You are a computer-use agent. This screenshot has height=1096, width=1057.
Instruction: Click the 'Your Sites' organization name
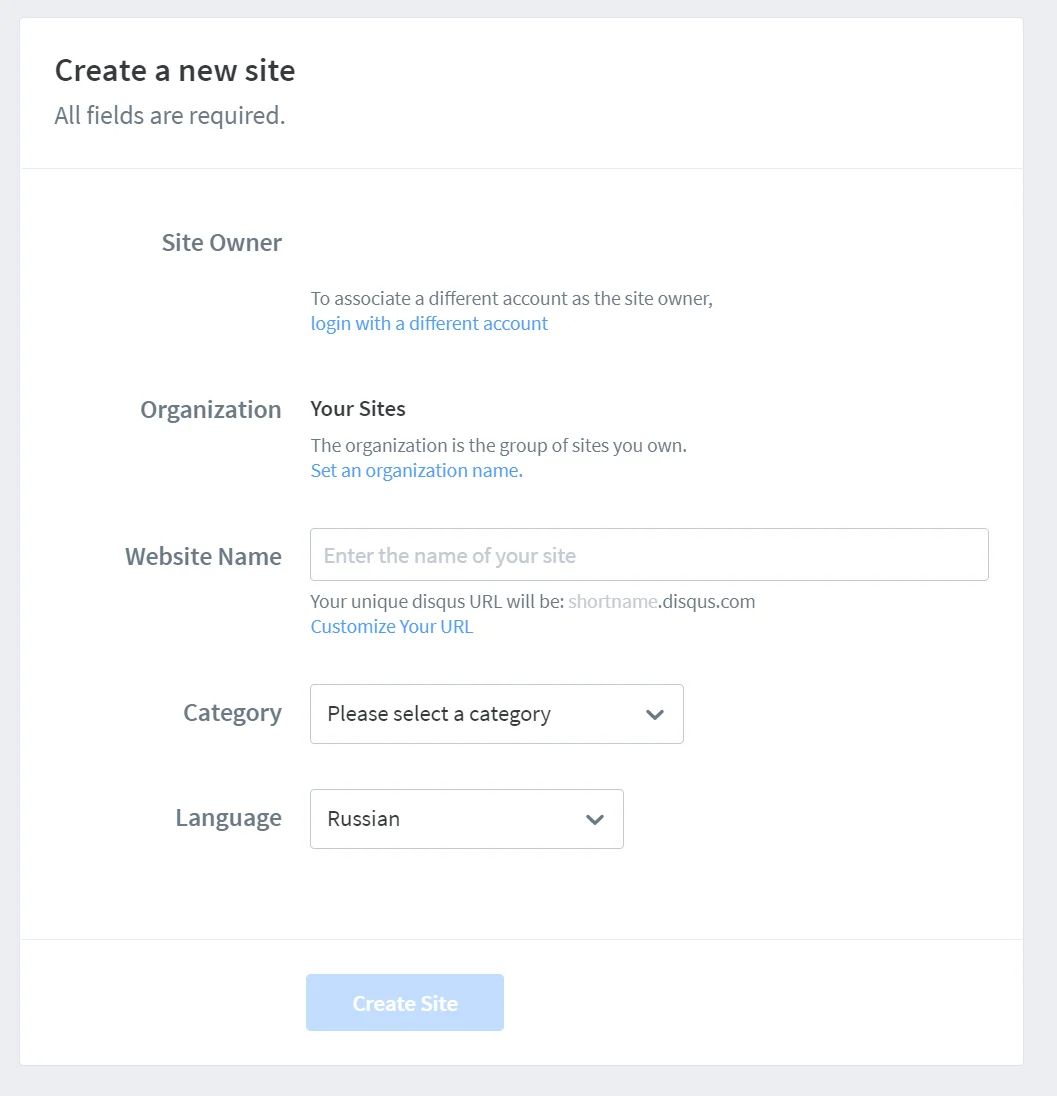[358, 409]
